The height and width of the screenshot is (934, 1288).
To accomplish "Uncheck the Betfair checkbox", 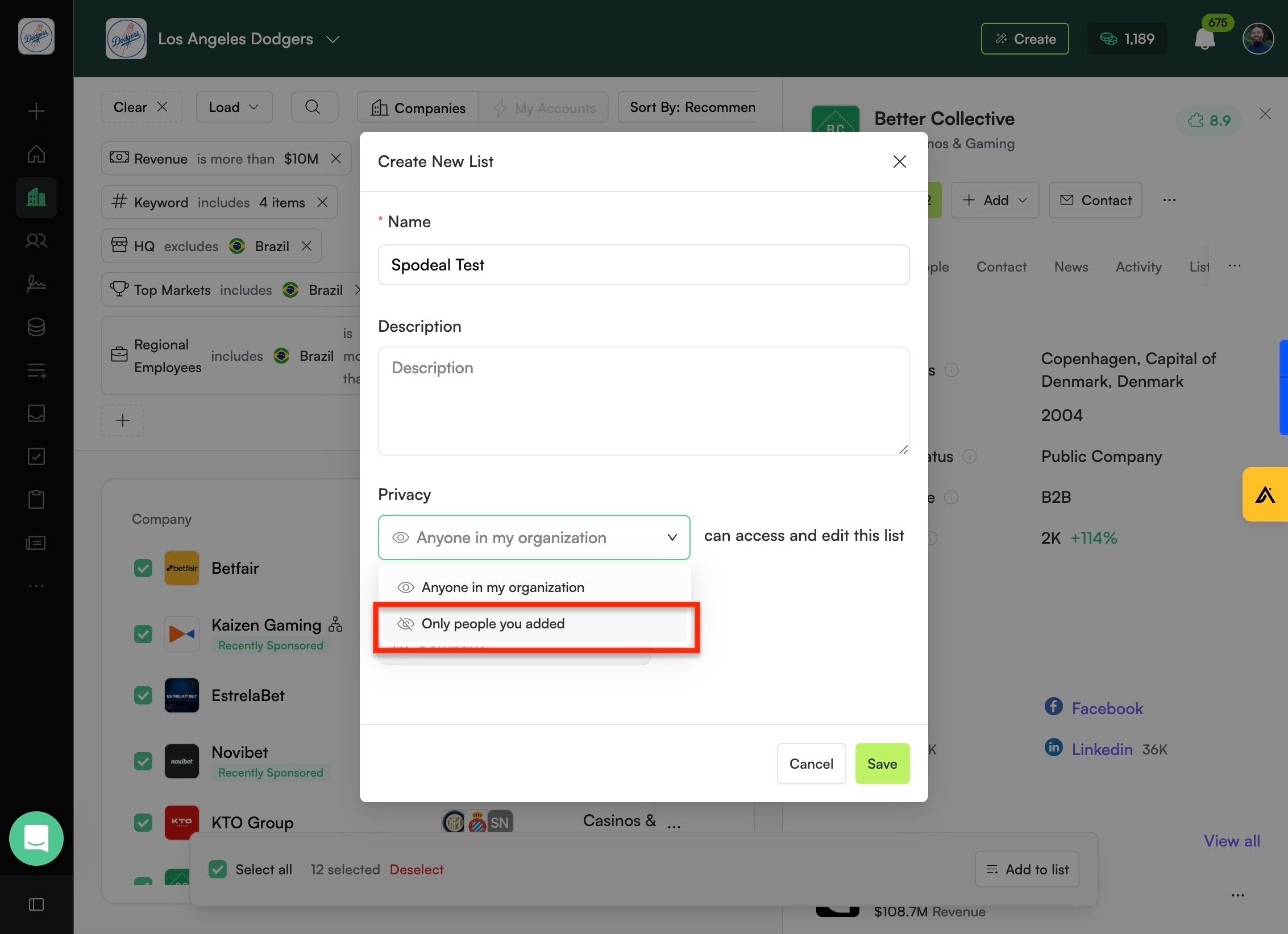I will (x=143, y=568).
